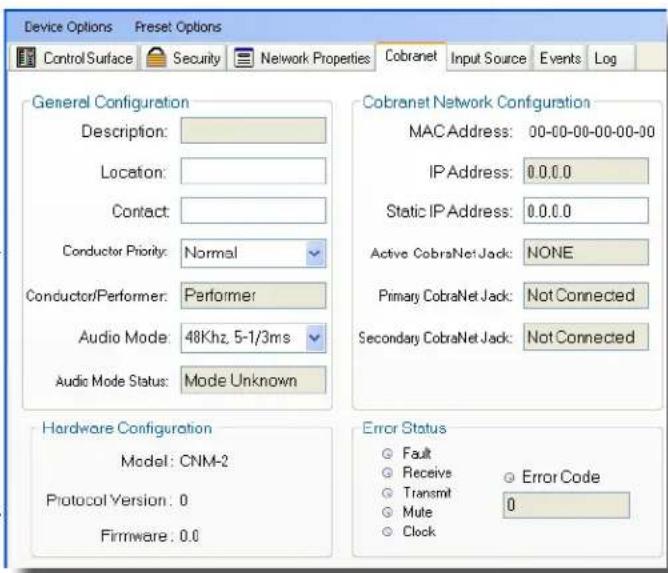Screen dimensions: 668x573
Task: Click the Error Code value field
Action: (566, 505)
